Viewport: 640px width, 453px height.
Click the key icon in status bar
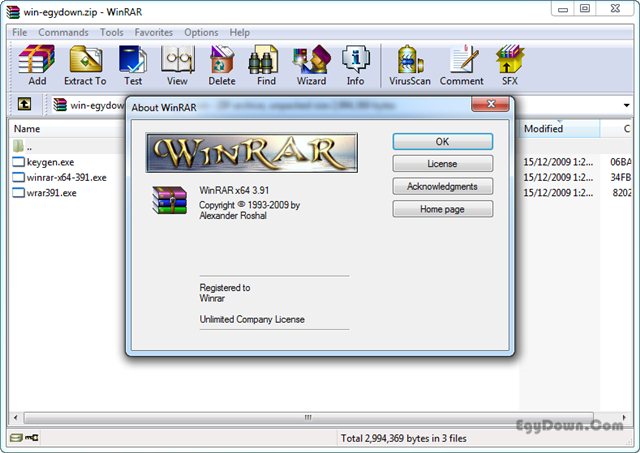click(31, 438)
